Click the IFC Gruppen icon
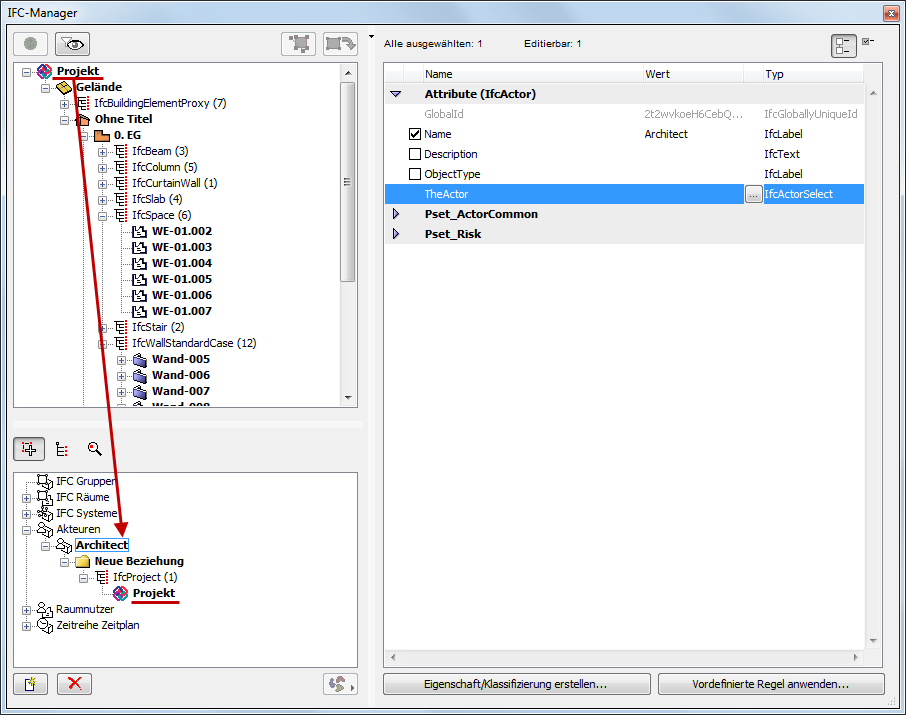Screen dimensions: 906x715 tap(44, 481)
